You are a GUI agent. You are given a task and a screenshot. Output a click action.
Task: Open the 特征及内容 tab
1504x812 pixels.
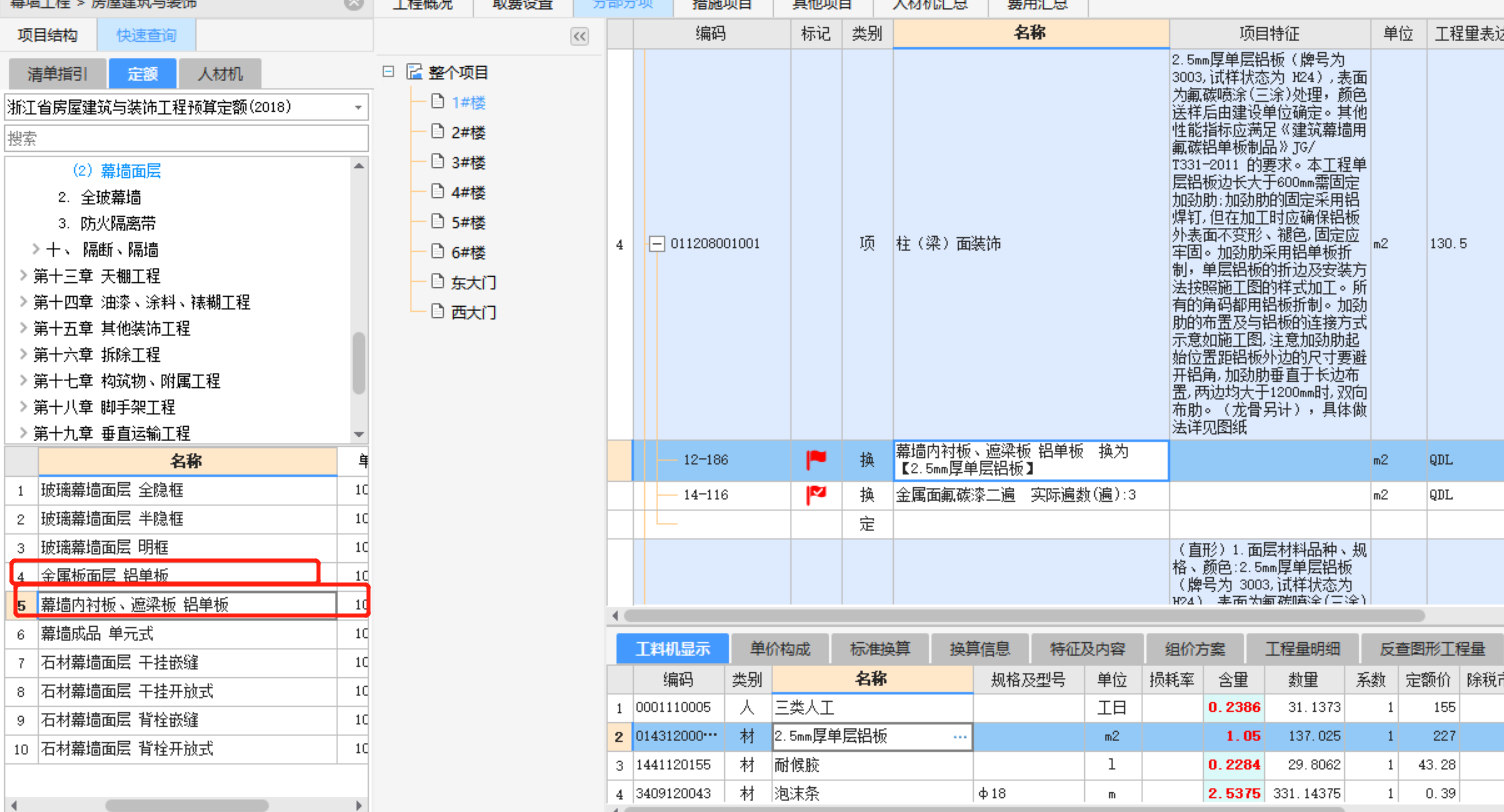[x=1087, y=648]
